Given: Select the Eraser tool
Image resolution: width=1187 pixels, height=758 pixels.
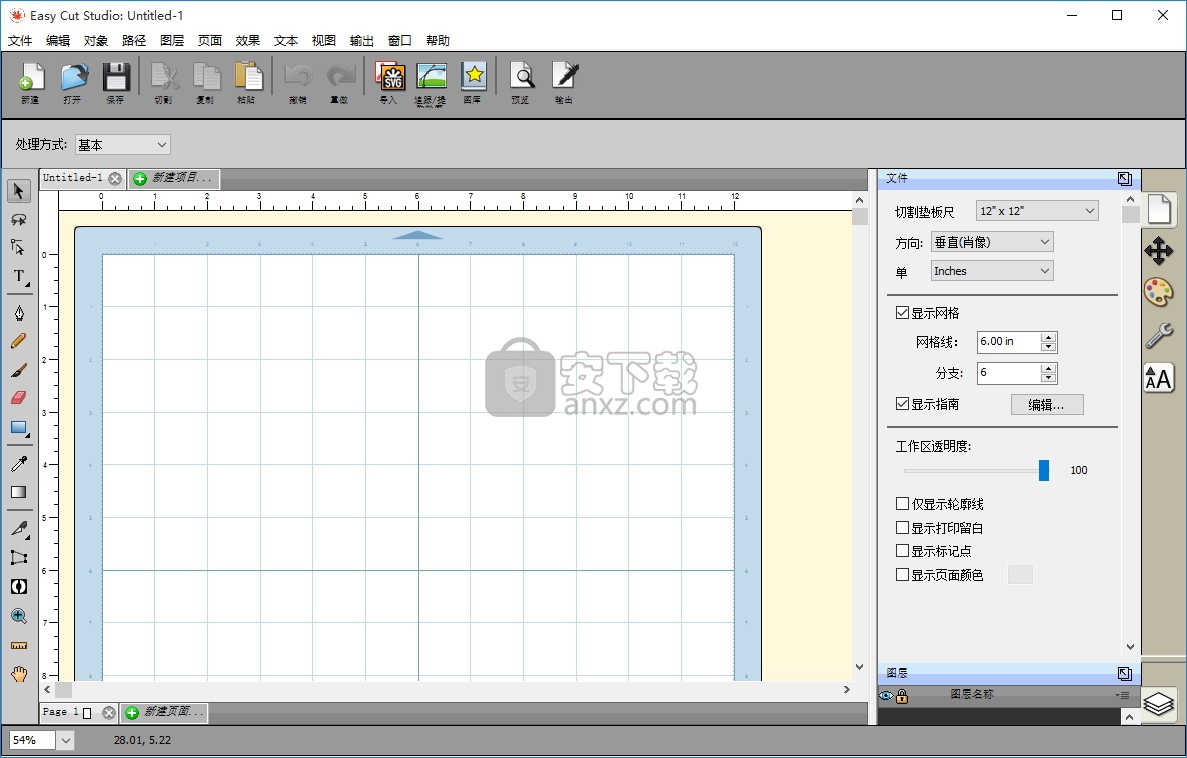Looking at the screenshot, I should point(19,398).
